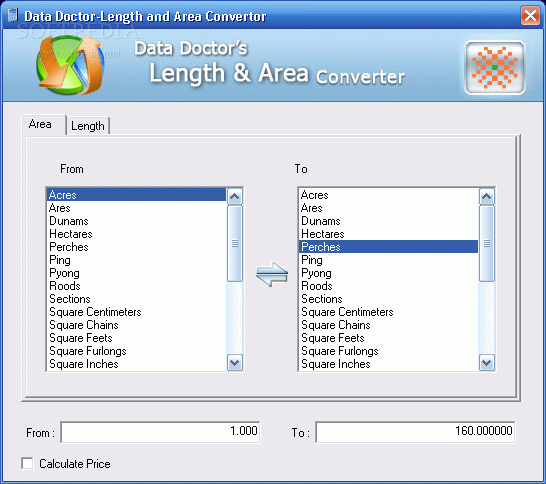Click up arrow of To list scrollbar
The image size is (546, 484).
coord(486,197)
